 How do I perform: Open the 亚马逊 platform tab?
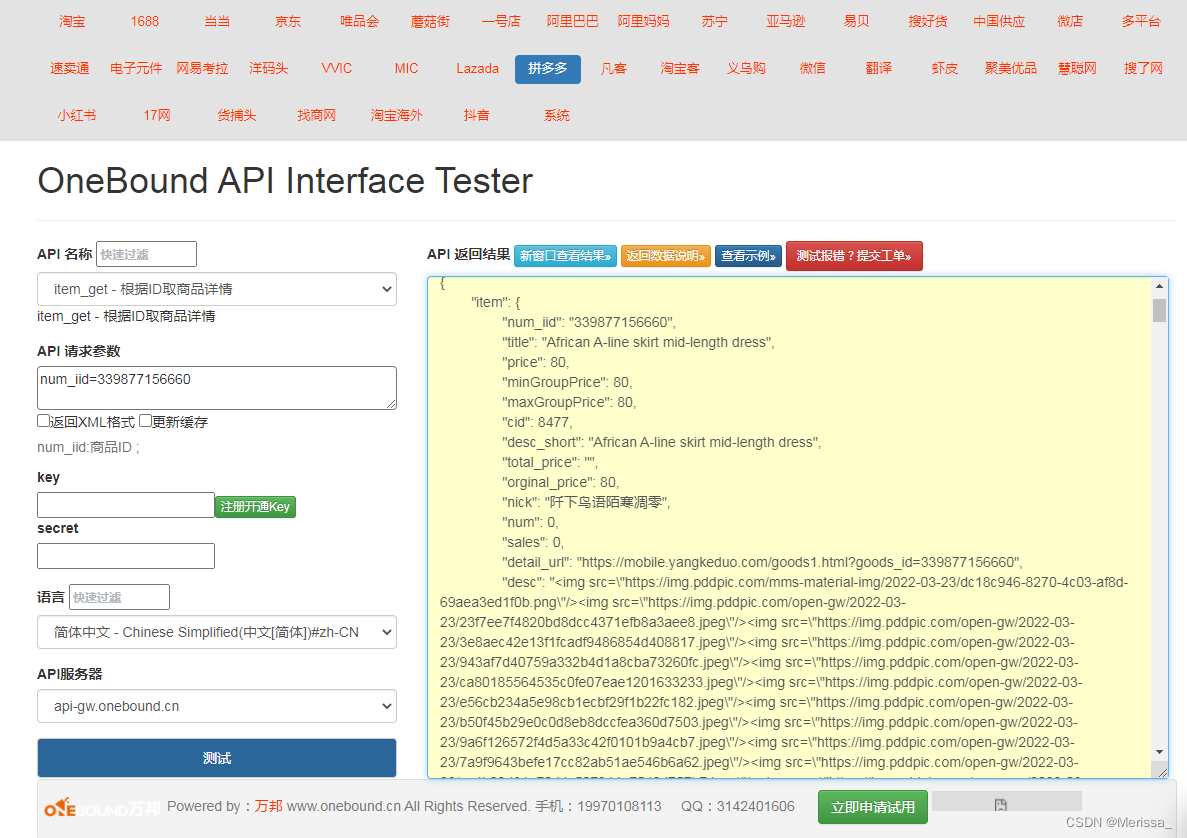(x=785, y=21)
